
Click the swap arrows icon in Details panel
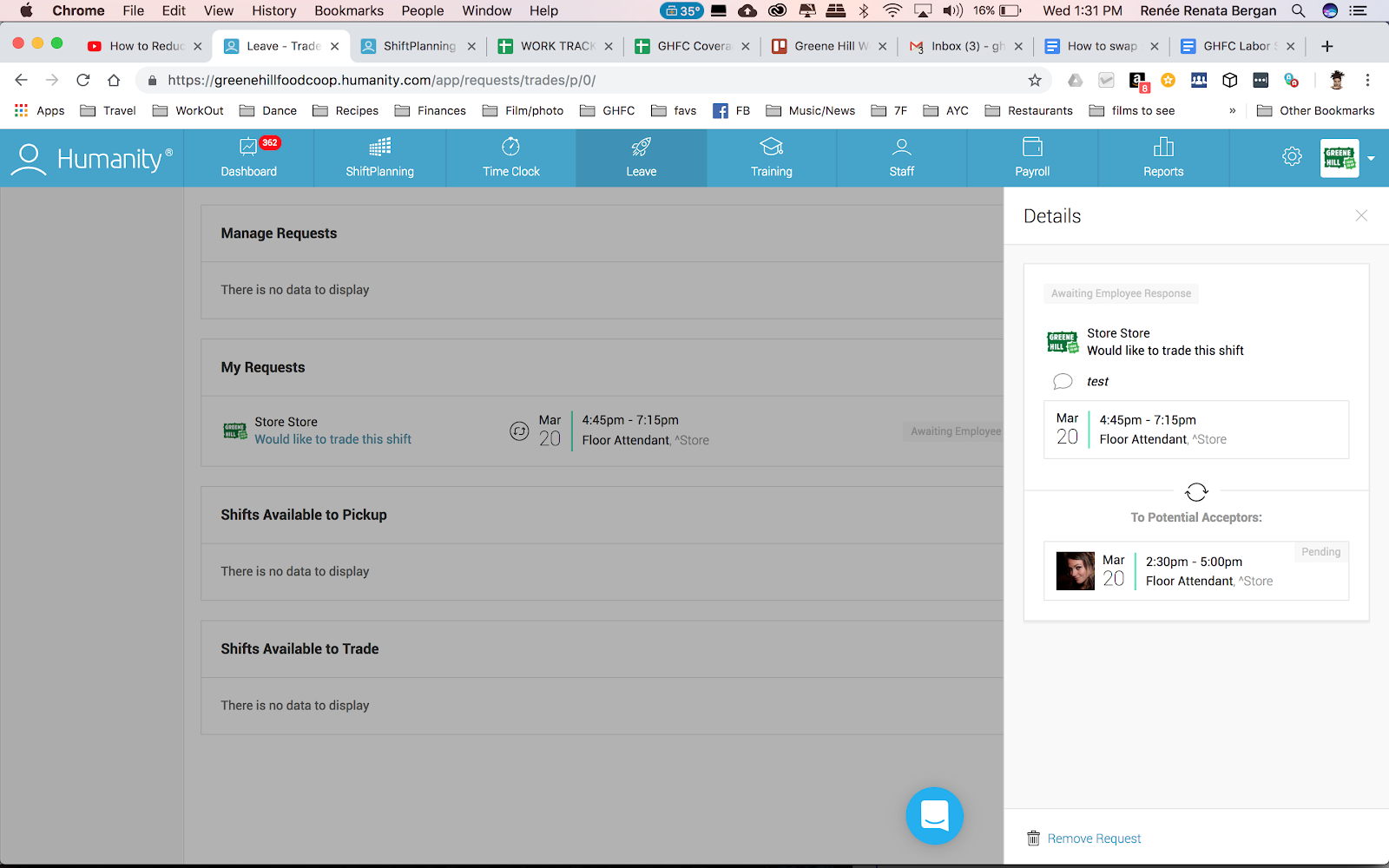[1196, 492]
